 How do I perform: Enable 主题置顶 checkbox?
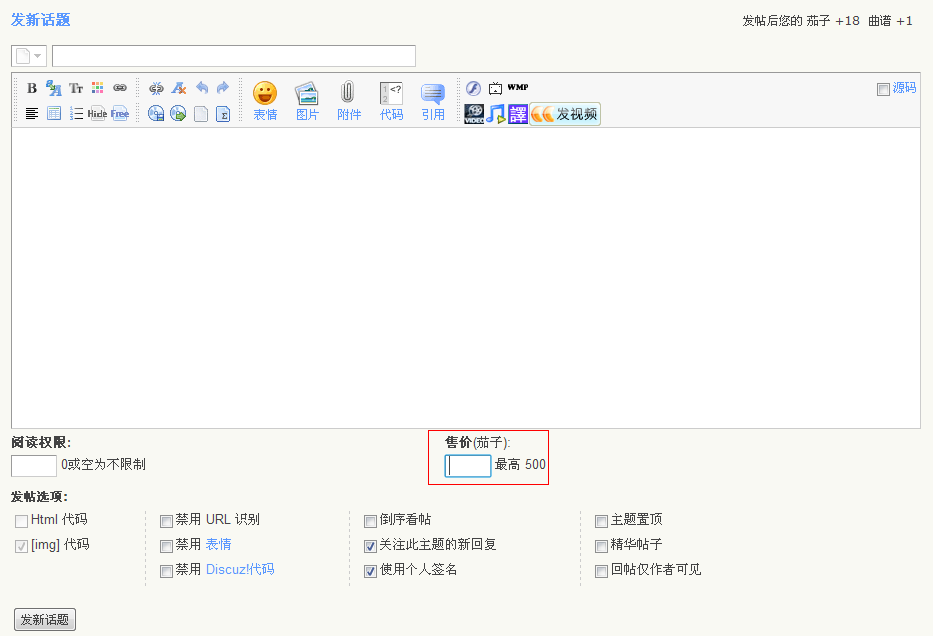pyautogui.click(x=602, y=521)
